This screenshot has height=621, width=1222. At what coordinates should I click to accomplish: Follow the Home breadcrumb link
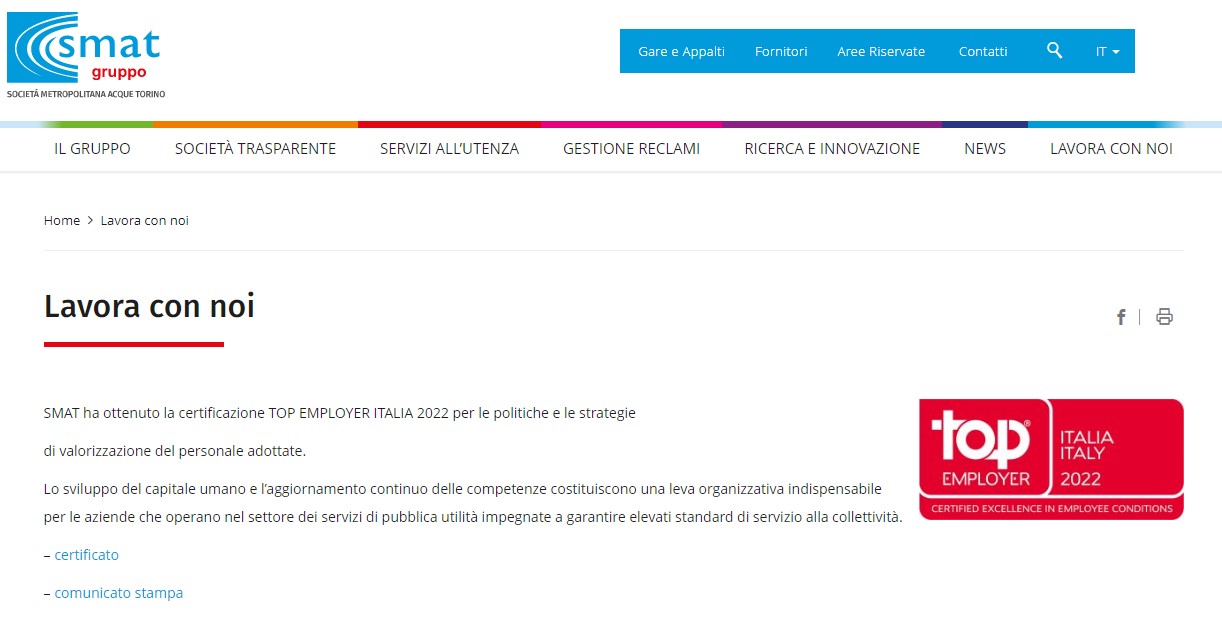coord(62,220)
